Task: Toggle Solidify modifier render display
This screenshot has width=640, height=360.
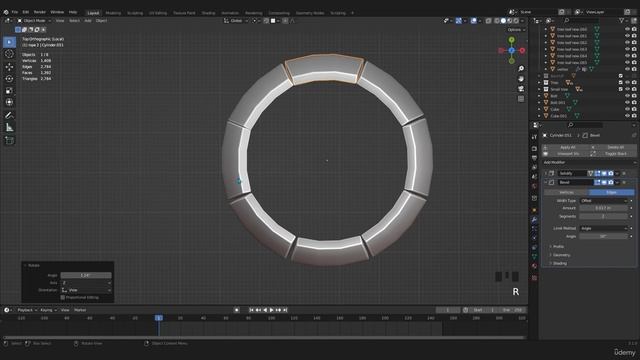Action: point(611,173)
